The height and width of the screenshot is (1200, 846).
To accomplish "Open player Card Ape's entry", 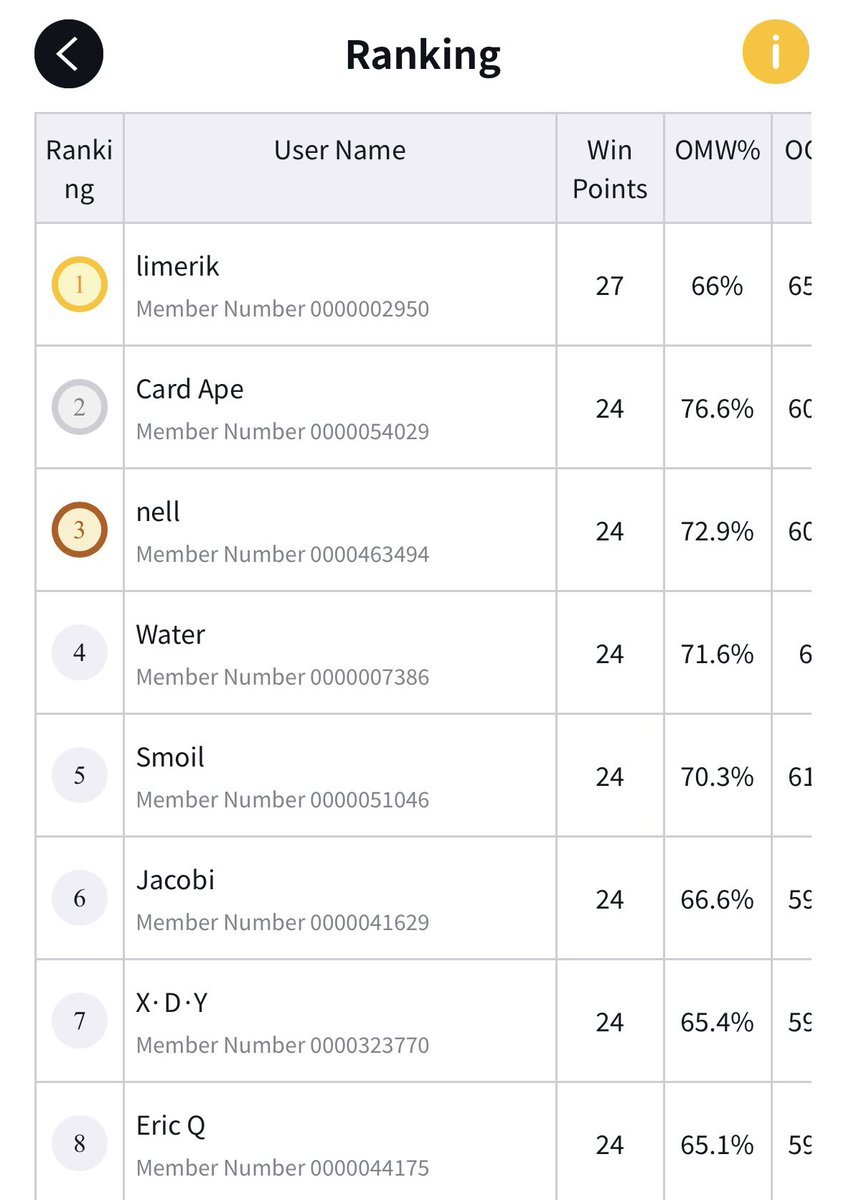I will click(x=190, y=389).
